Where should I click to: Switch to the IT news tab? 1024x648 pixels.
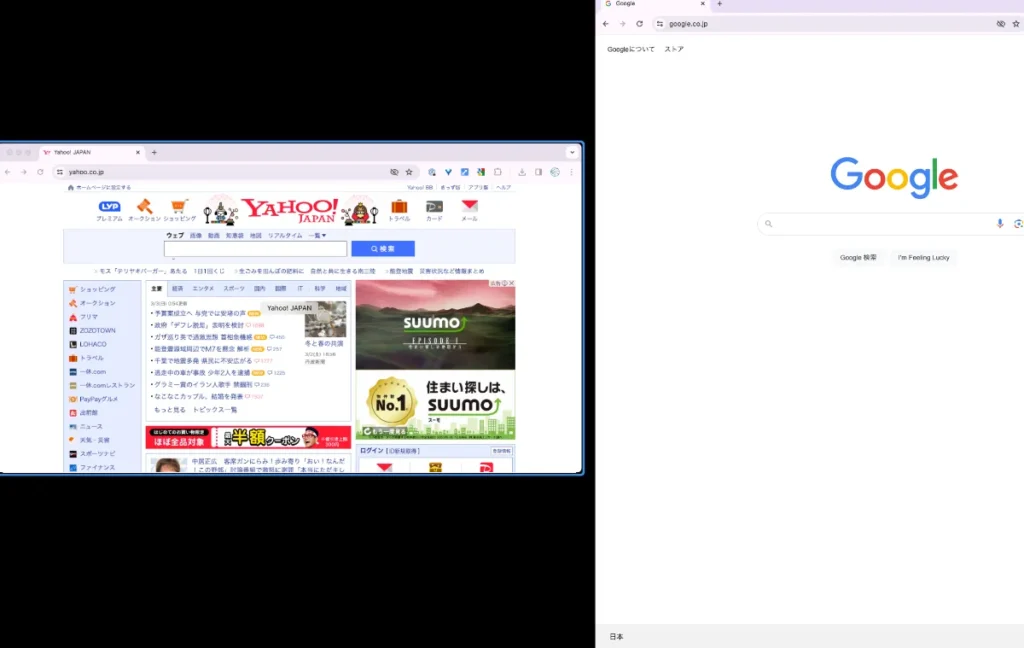tap(300, 288)
